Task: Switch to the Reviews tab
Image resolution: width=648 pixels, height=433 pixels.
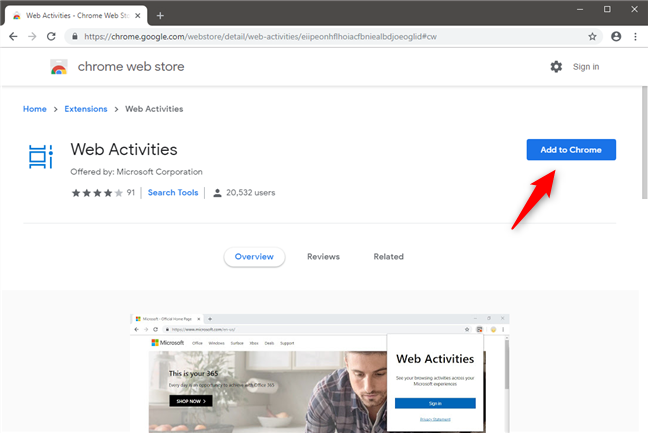Action: (323, 257)
